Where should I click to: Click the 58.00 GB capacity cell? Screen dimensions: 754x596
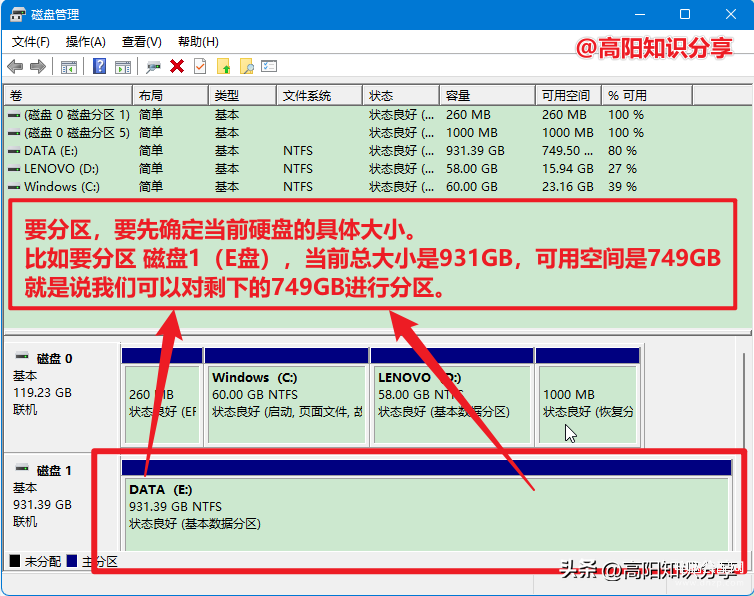tap(472, 169)
